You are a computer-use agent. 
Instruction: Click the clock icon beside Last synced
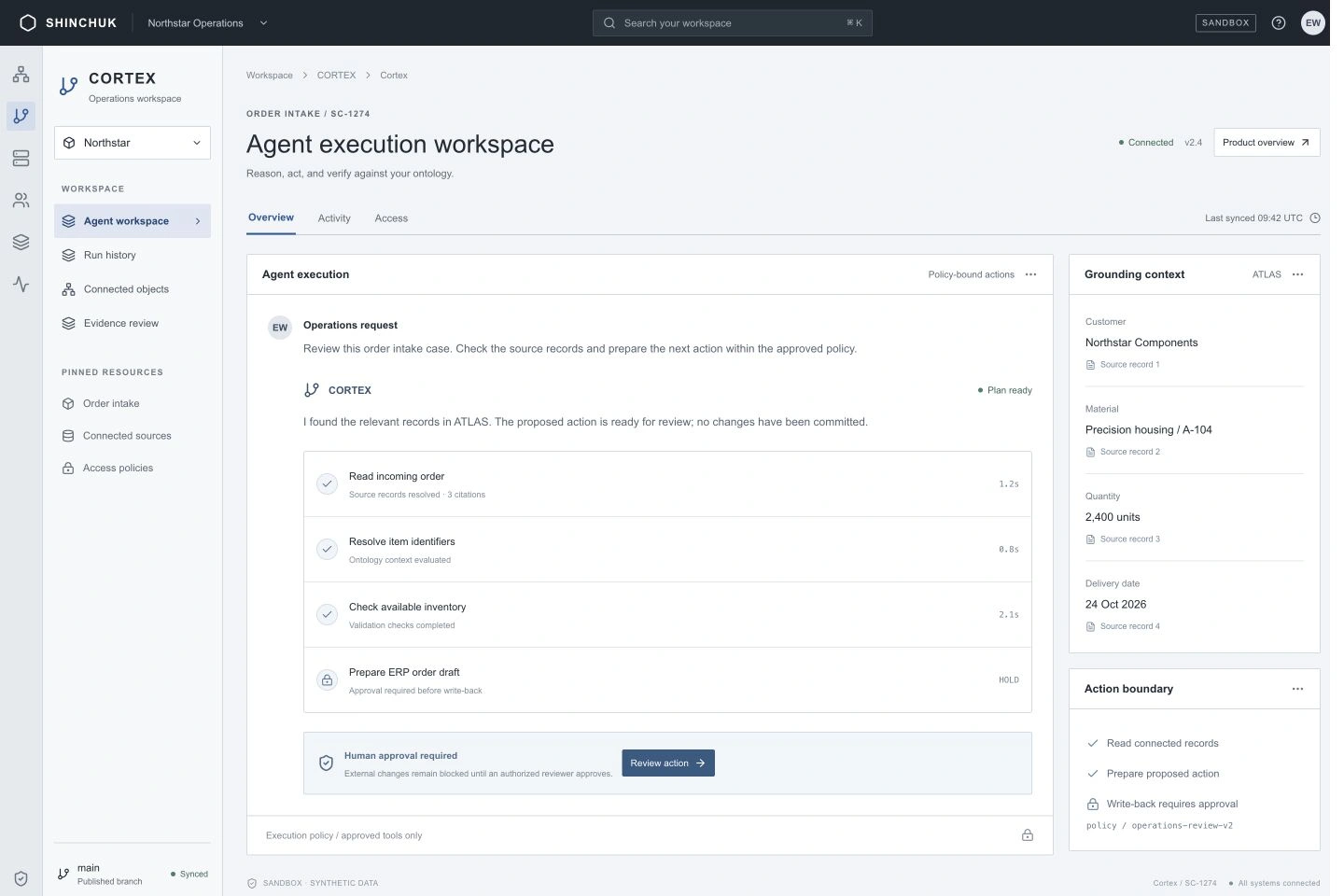(1315, 218)
